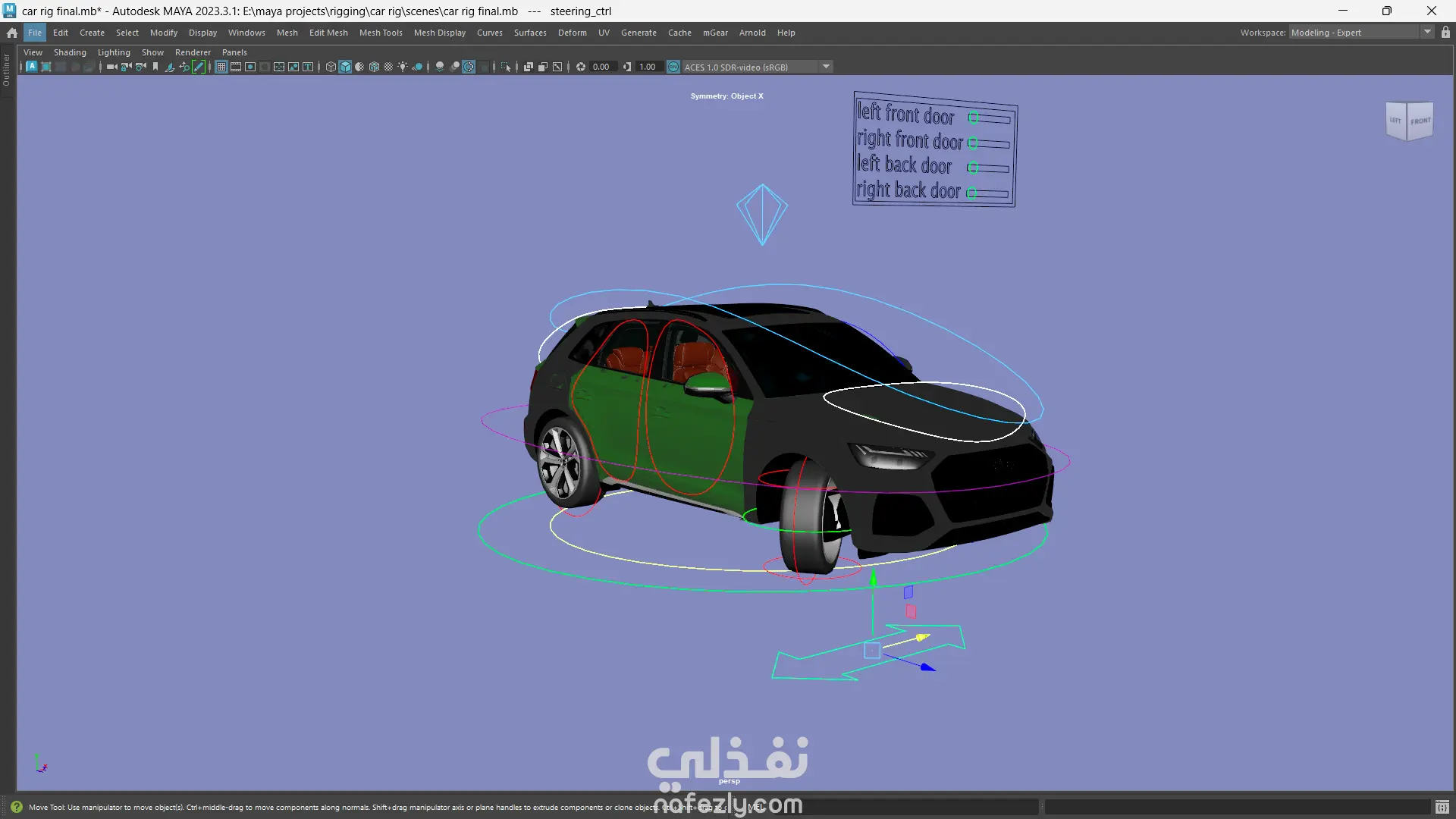Toggle the Resolution Gate overlay

[250, 67]
